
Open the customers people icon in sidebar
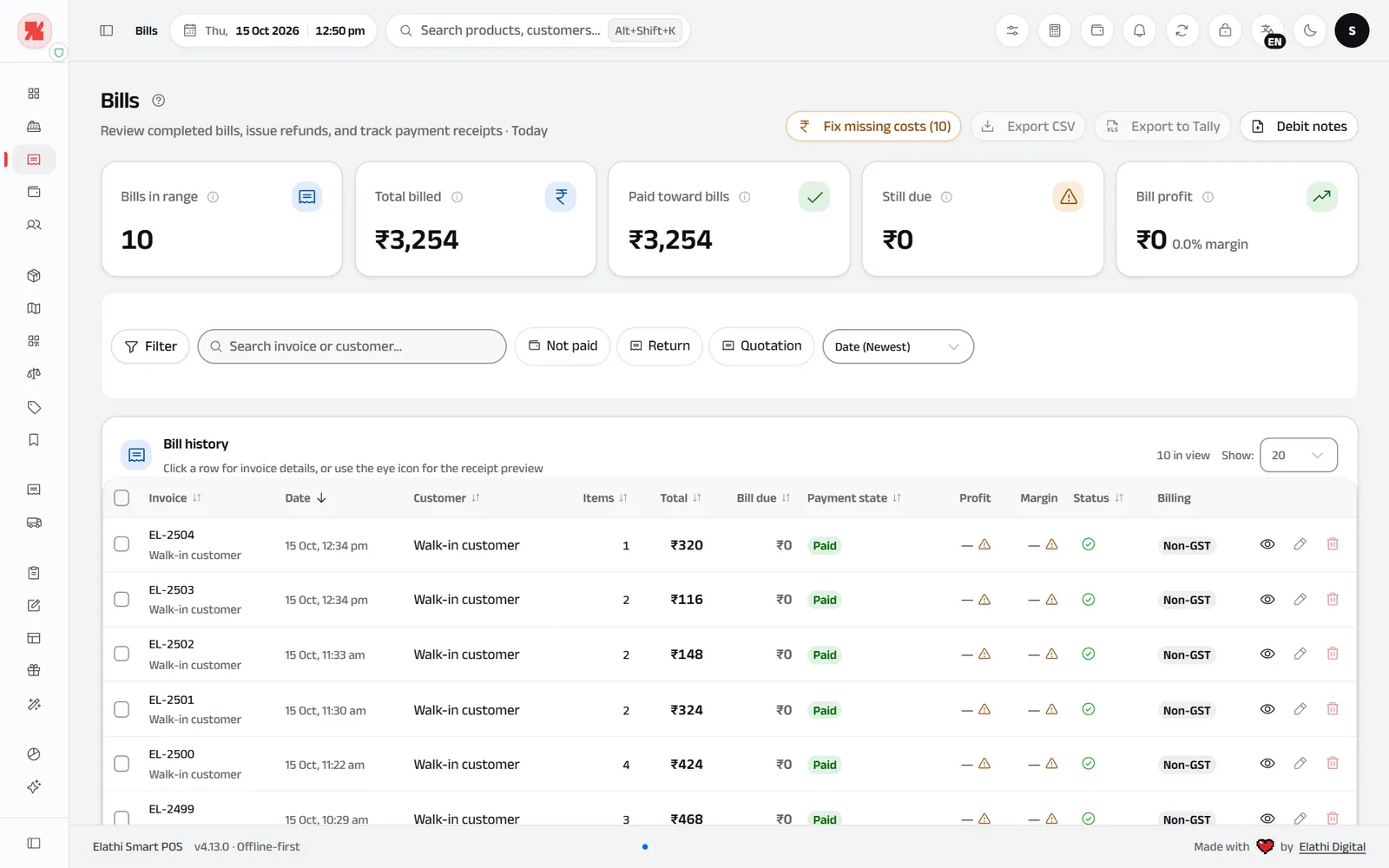click(34, 225)
